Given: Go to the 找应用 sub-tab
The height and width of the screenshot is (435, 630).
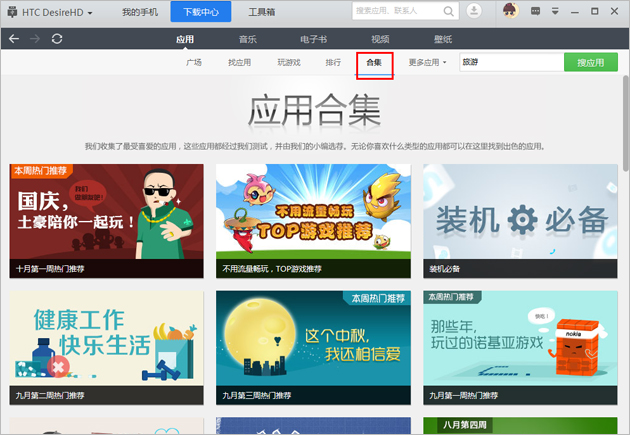Looking at the screenshot, I should coord(239,62).
